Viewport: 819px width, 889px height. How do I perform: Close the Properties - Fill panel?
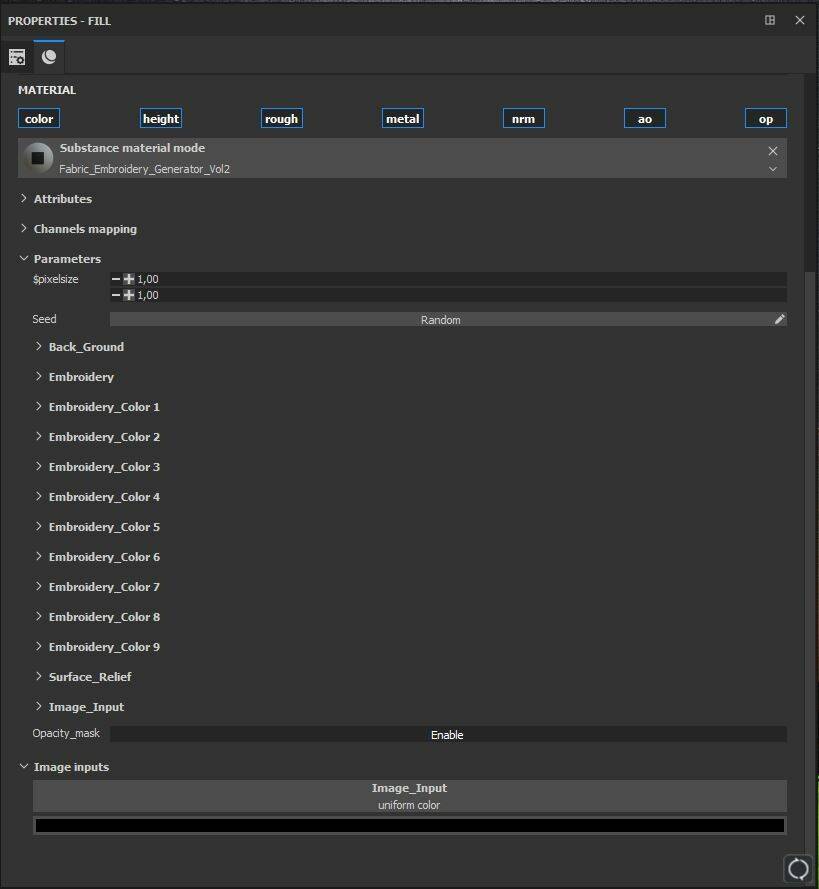pyautogui.click(x=800, y=20)
